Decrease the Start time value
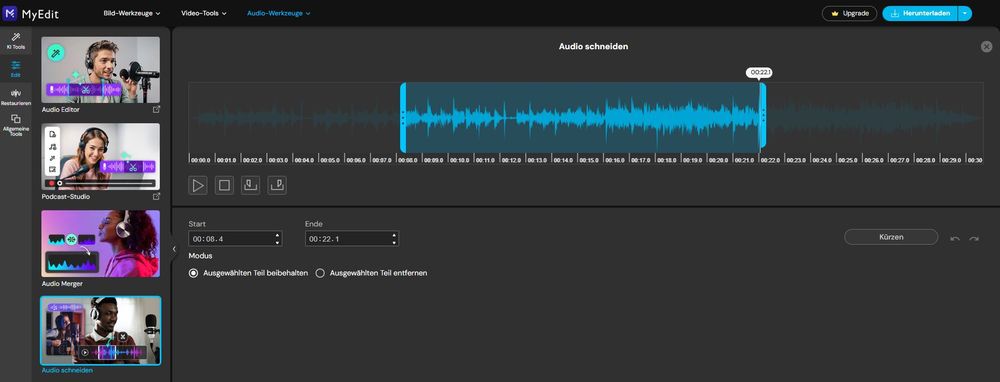This screenshot has height=382, width=1000. [x=277, y=242]
